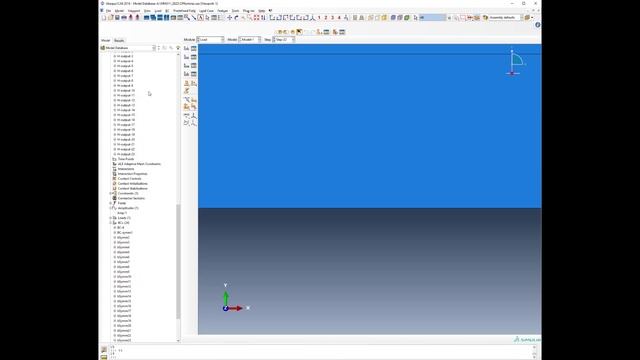Open the Plug-ins menu
The image size is (640, 360).
click(249, 11)
